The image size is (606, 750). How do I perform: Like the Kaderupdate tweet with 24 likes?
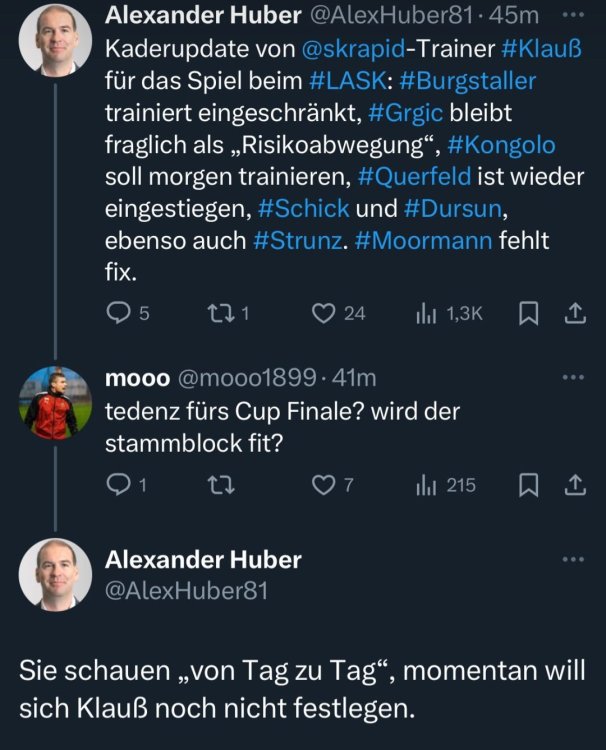[x=322, y=313]
